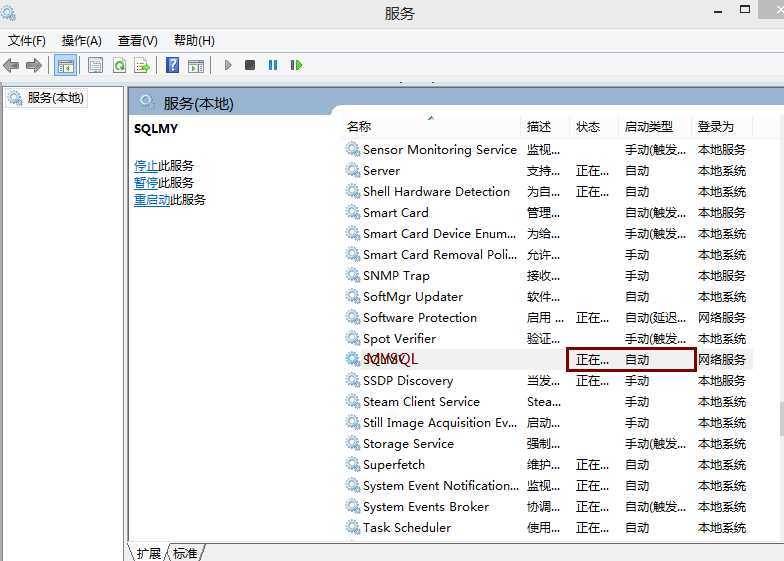Open Help via blue question mark icon
The height and width of the screenshot is (561, 784).
(x=172, y=66)
